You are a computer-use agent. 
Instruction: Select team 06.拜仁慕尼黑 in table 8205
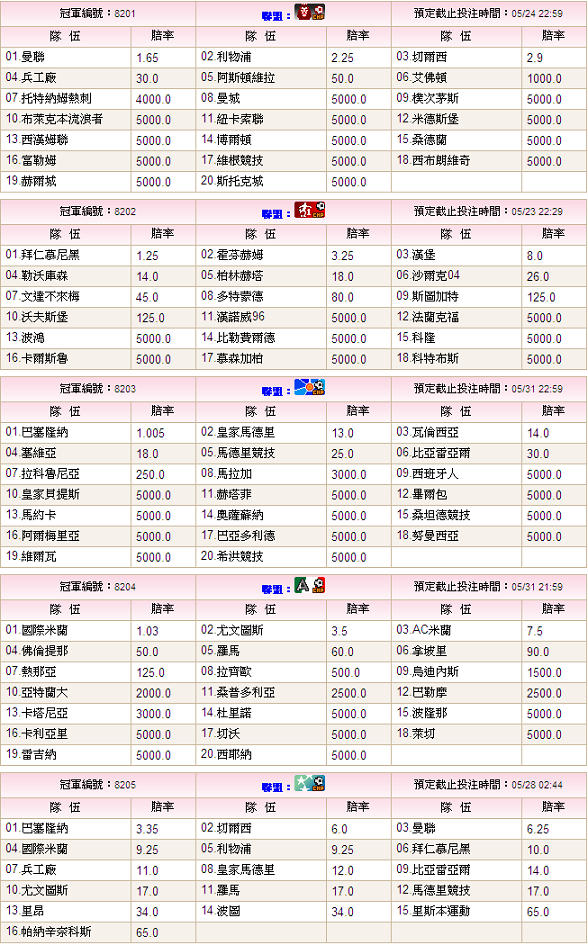click(x=433, y=849)
